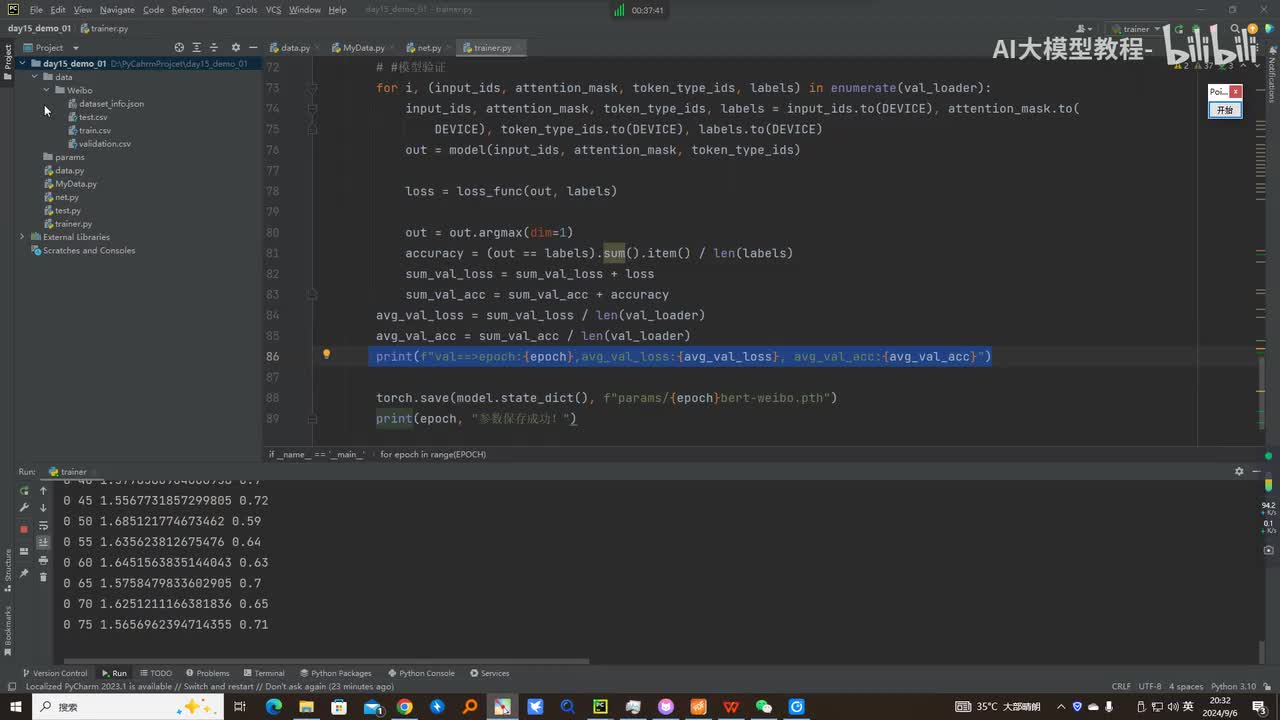Open Chrome from taskbar
Image resolution: width=1280 pixels, height=720 pixels.
[x=404, y=707]
